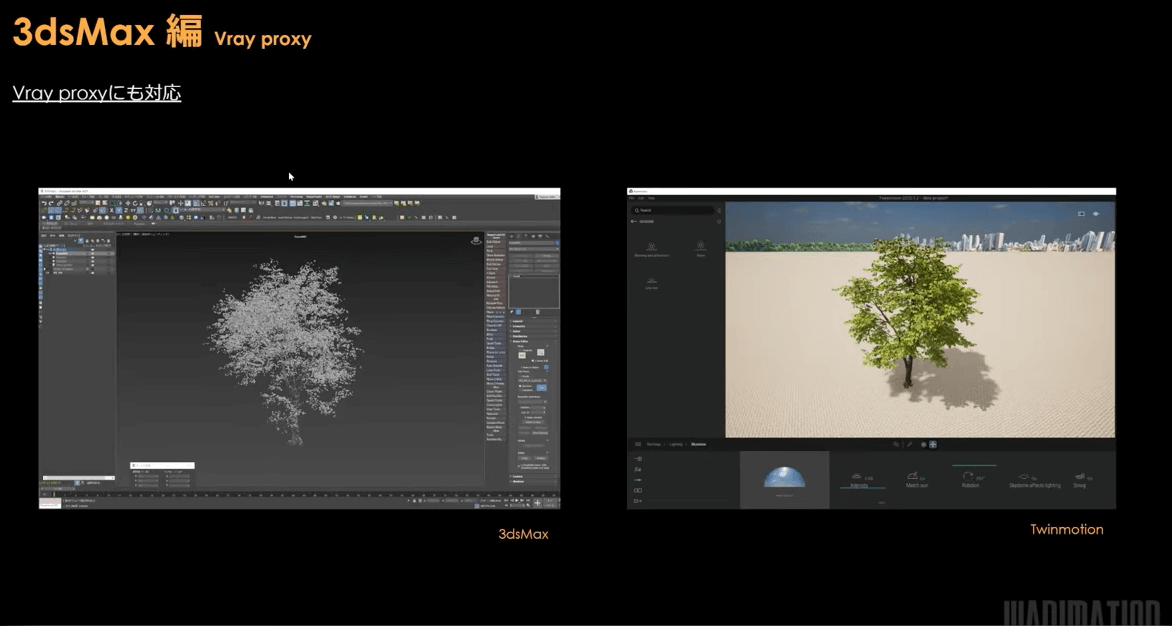This screenshot has width=1172, height=626.
Task: Remove modifier with the stack trash icon
Action: pyautogui.click(x=537, y=312)
